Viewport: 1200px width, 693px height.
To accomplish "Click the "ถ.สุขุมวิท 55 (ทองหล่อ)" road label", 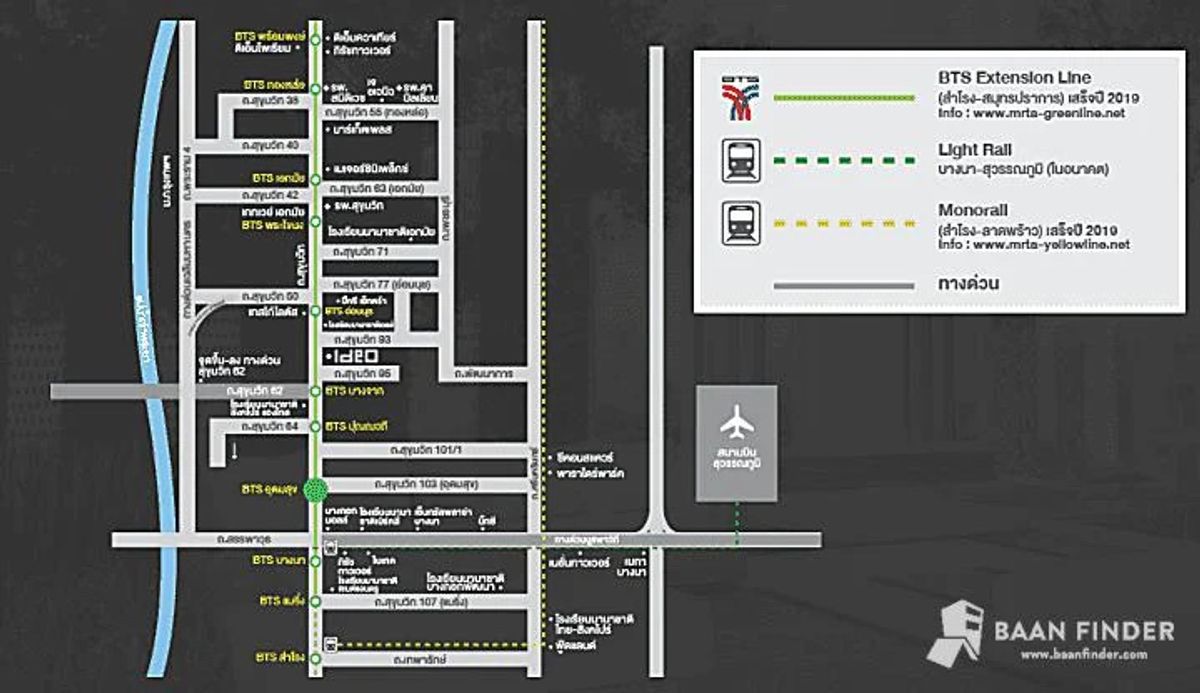I will point(379,115).
